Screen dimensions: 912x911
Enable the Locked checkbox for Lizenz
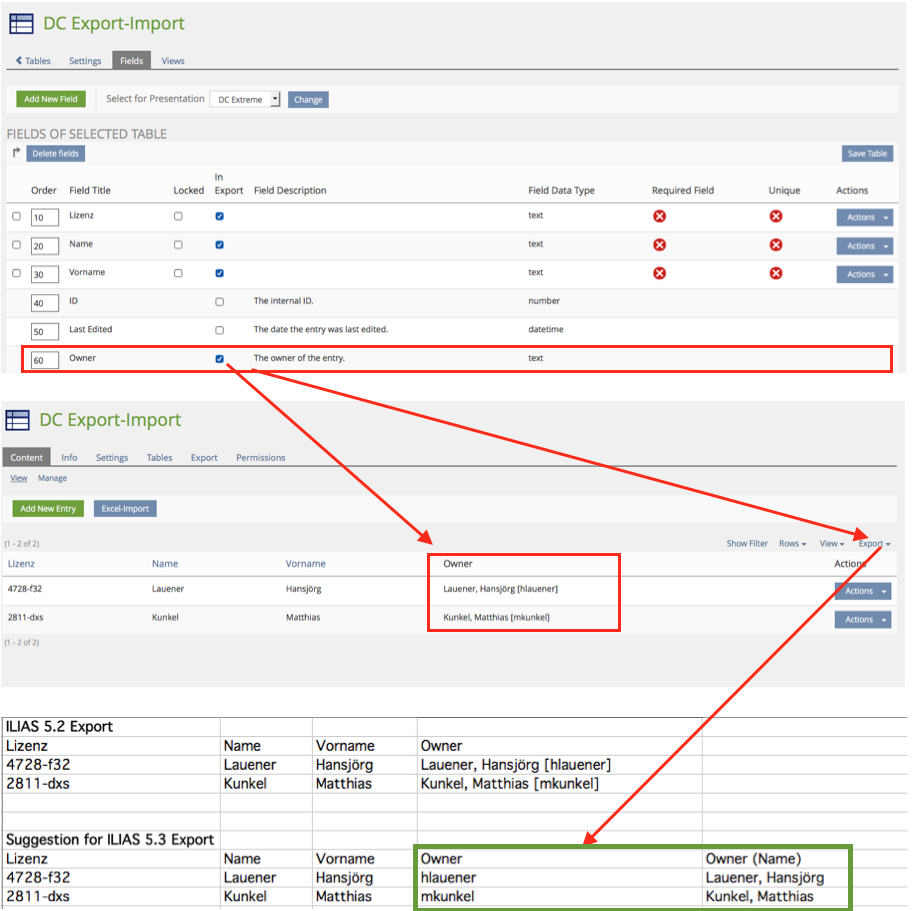click(178, 216)
